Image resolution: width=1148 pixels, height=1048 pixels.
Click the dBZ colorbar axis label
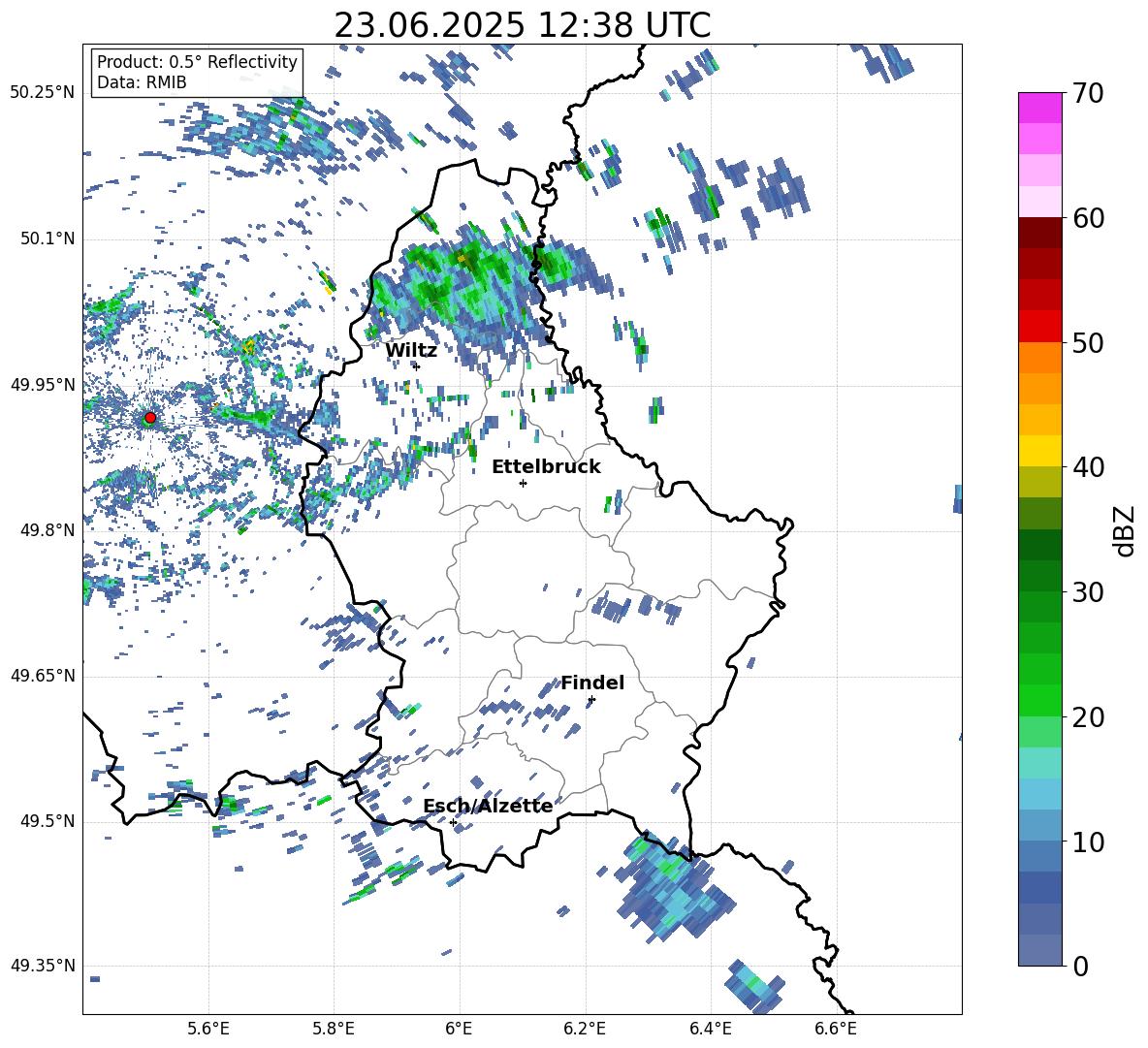(x=1126, y=530)
